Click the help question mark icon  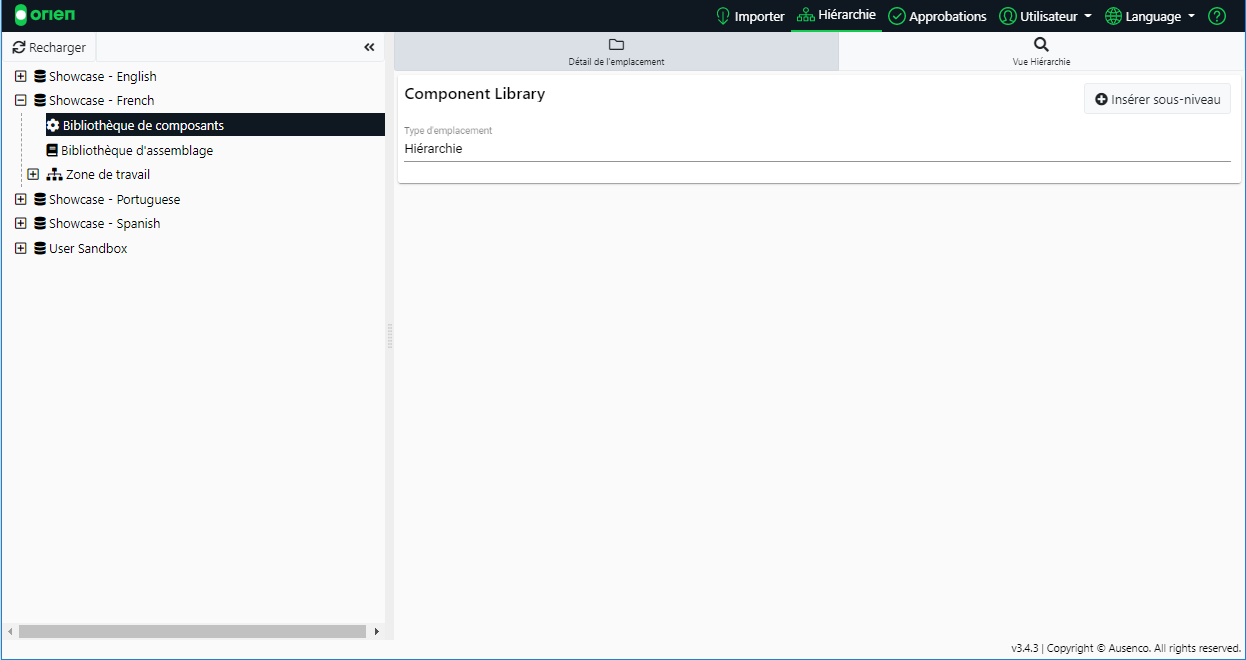click(1217, 16)
